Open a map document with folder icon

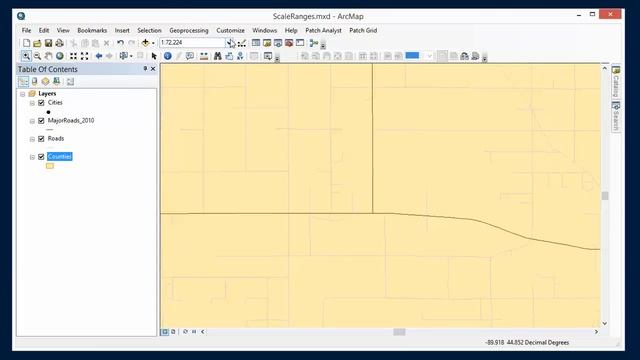point(37,43)
